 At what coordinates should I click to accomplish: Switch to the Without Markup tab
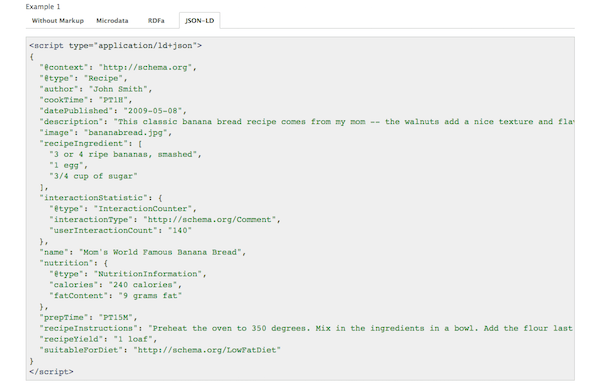click(58, 21)
